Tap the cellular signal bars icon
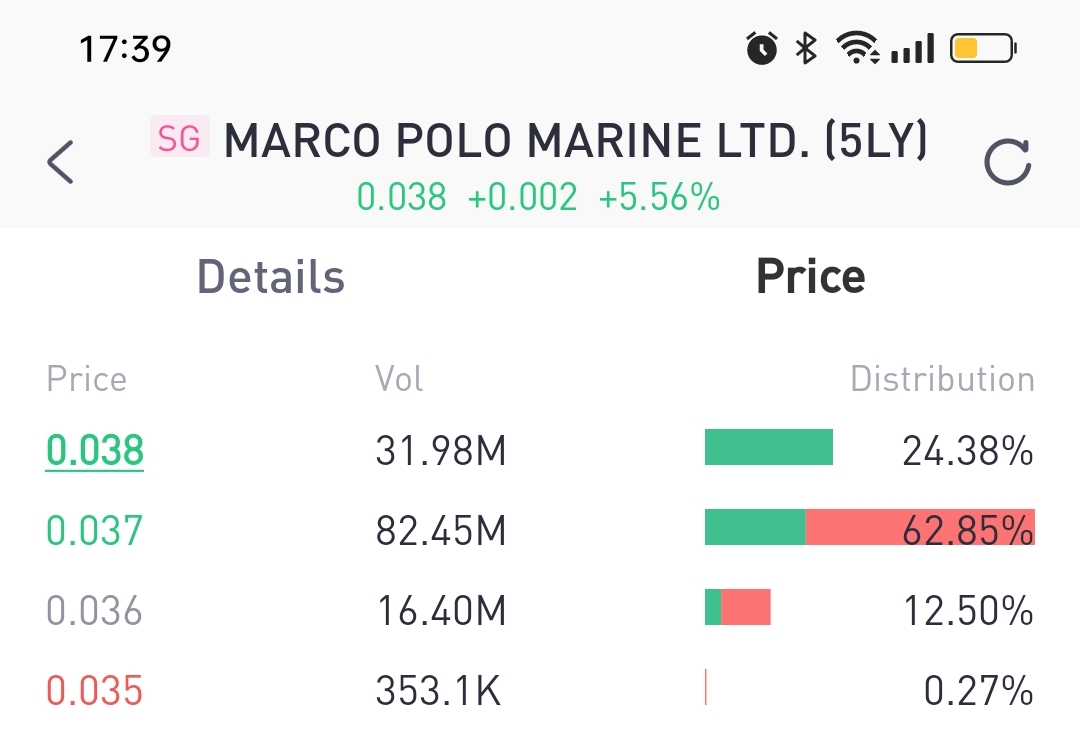 [912, 48]
